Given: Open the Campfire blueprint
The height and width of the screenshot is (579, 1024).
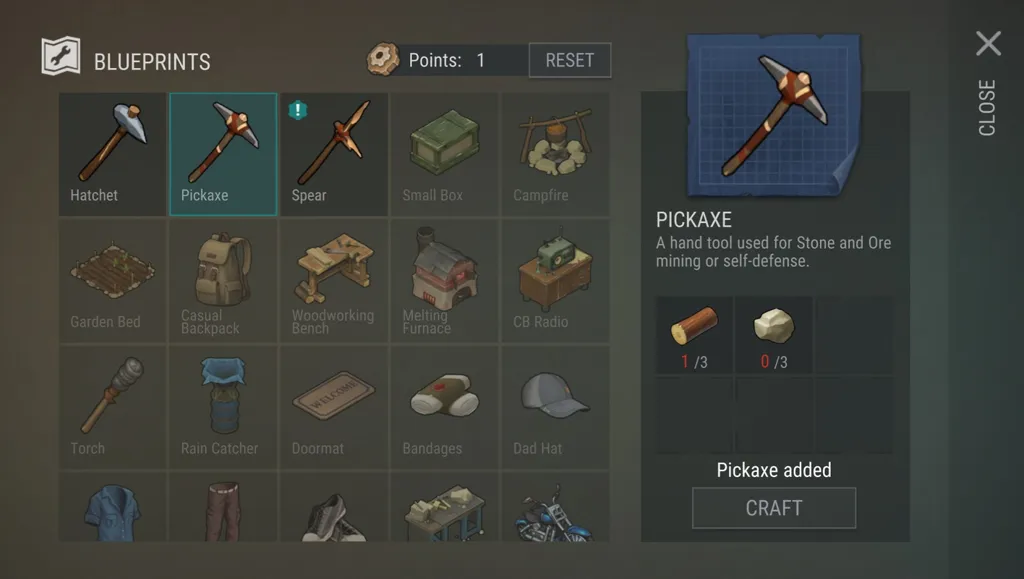Looking at the screenshot, I should (x=555, y=154).
